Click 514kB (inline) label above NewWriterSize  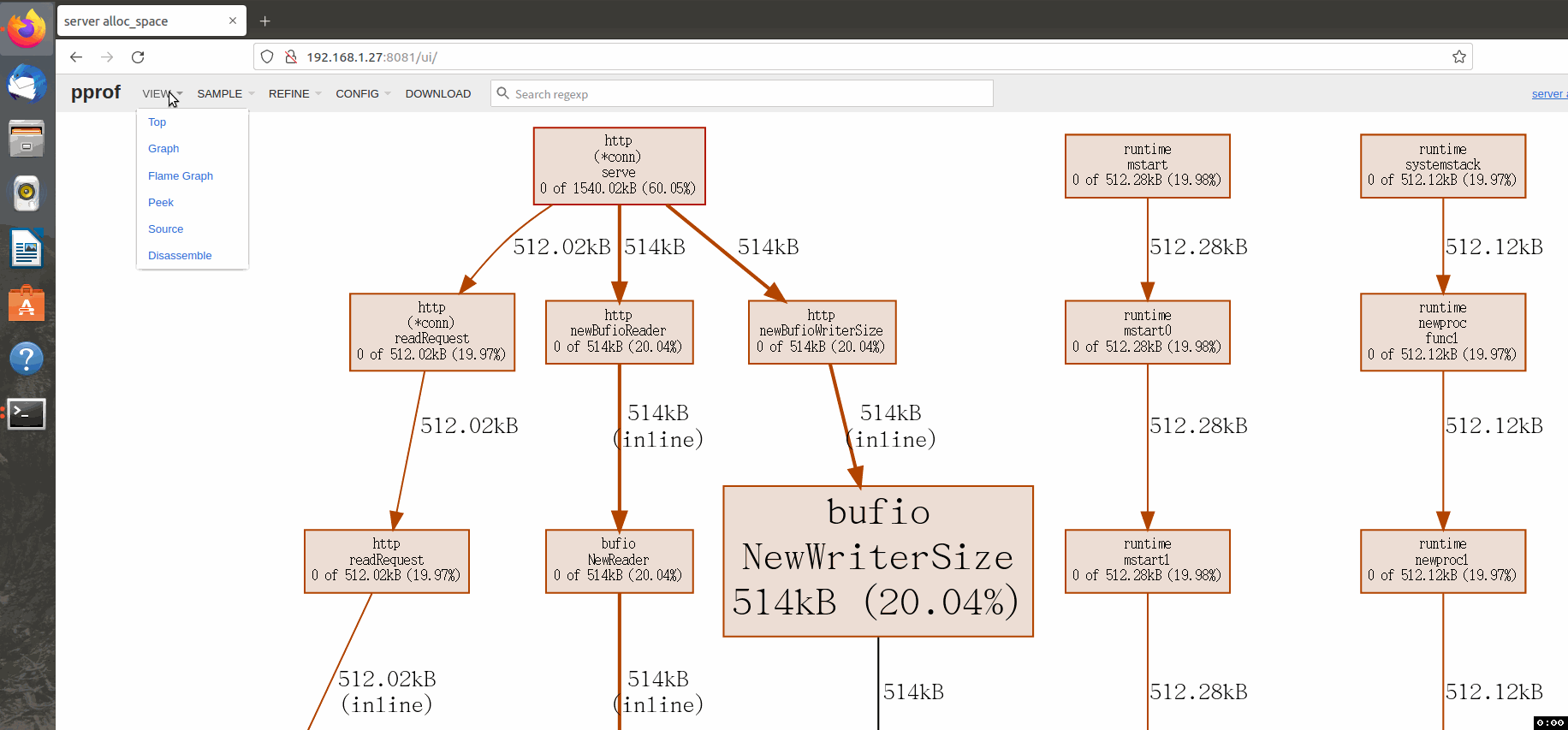[x=891, y=426]
